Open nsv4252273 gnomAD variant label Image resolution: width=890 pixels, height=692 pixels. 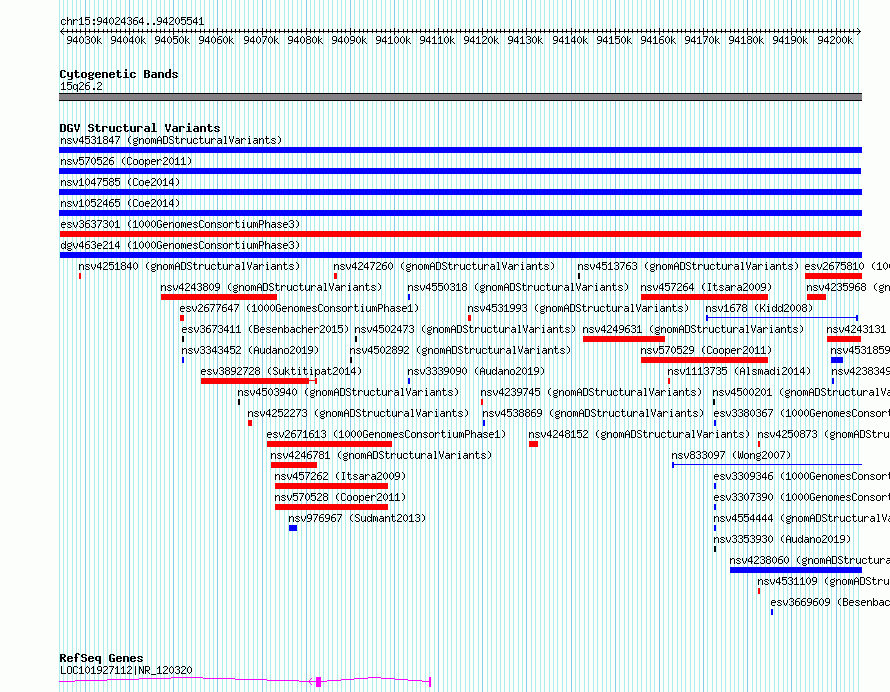pos(358,413)
